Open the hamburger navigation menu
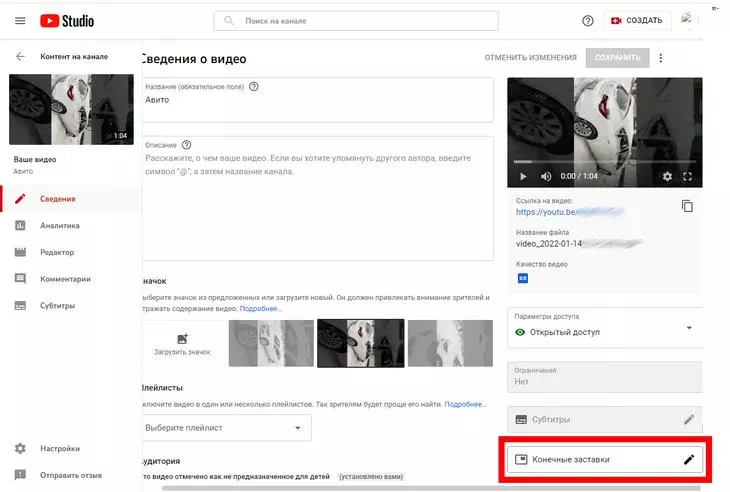This screenshot has width=730, height=492. [x=20, y=20]
